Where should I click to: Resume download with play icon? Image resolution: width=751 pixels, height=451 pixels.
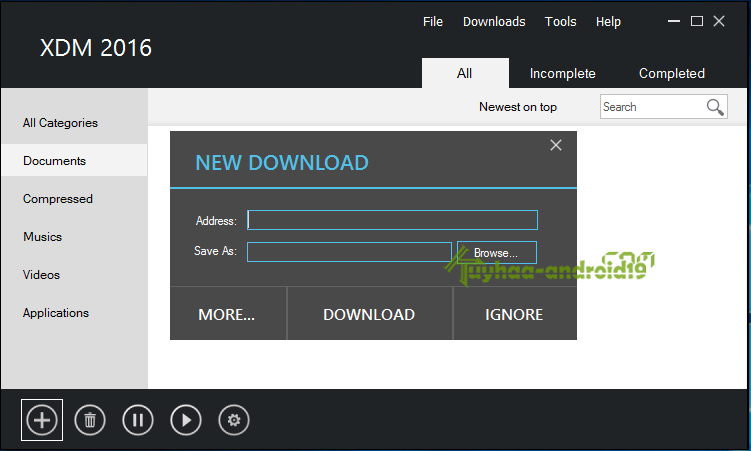coord(186,420)
